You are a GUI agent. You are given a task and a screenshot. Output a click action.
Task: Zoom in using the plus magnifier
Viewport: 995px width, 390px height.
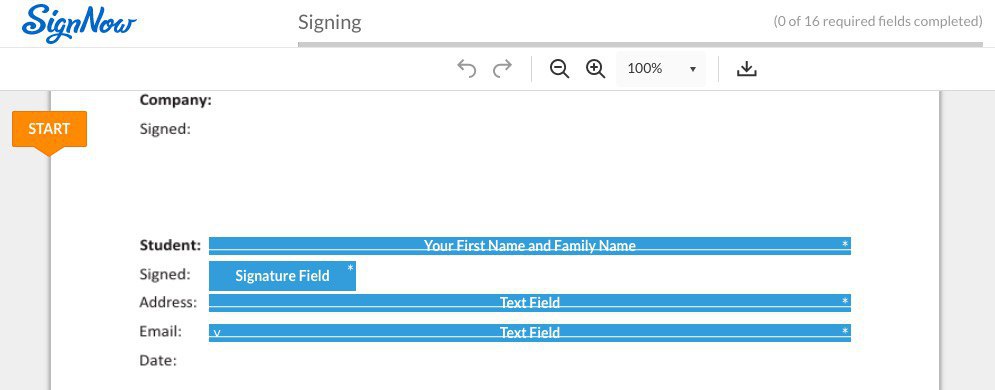[x=595, y=68]
